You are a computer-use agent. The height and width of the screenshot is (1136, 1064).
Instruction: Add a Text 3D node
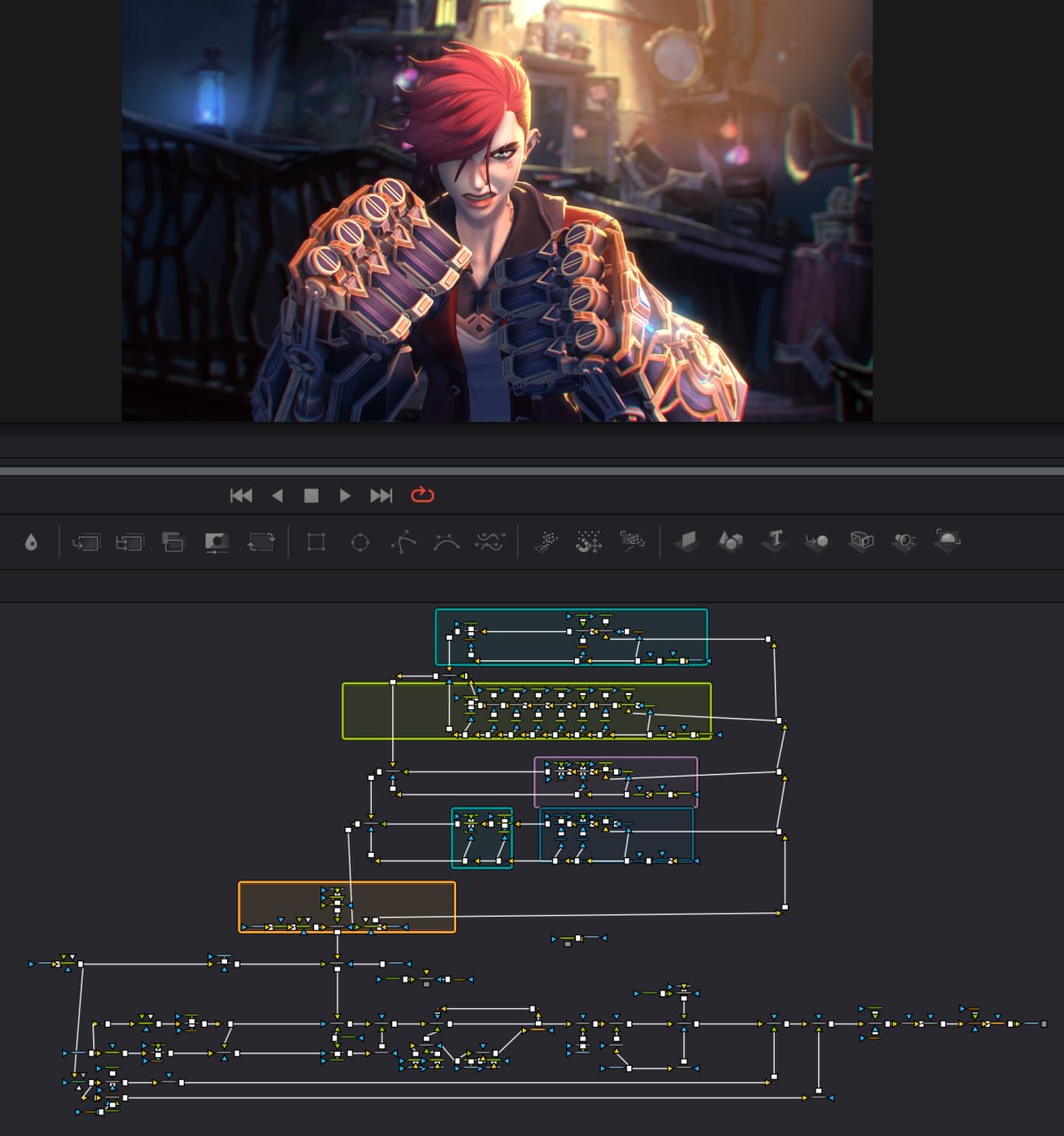pos(774,540)
